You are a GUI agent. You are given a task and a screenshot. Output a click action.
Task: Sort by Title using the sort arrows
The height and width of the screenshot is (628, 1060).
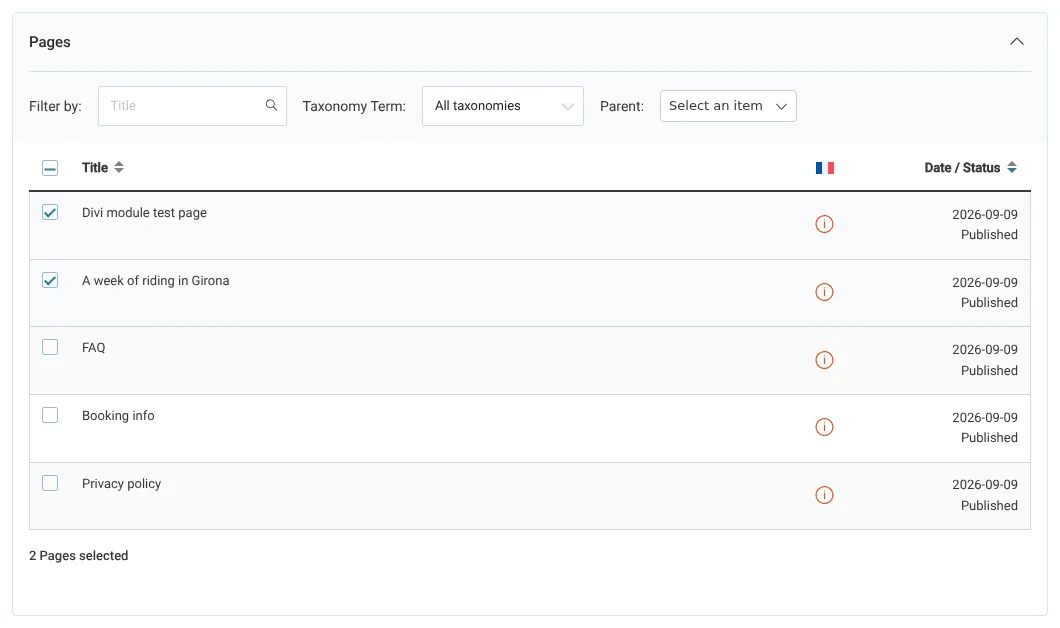click(x=119, y=167)
